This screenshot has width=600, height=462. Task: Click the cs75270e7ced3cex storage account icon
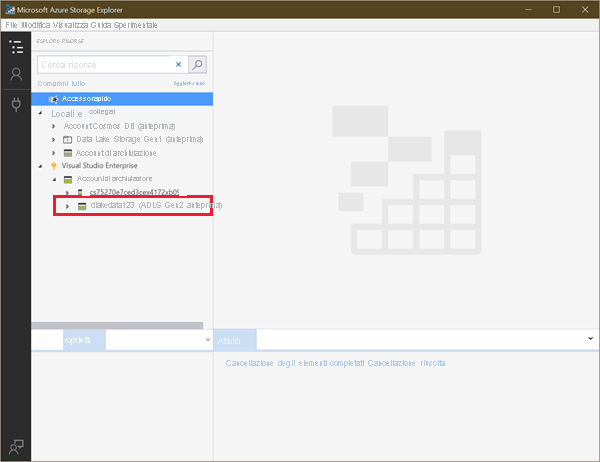[80, 192]
